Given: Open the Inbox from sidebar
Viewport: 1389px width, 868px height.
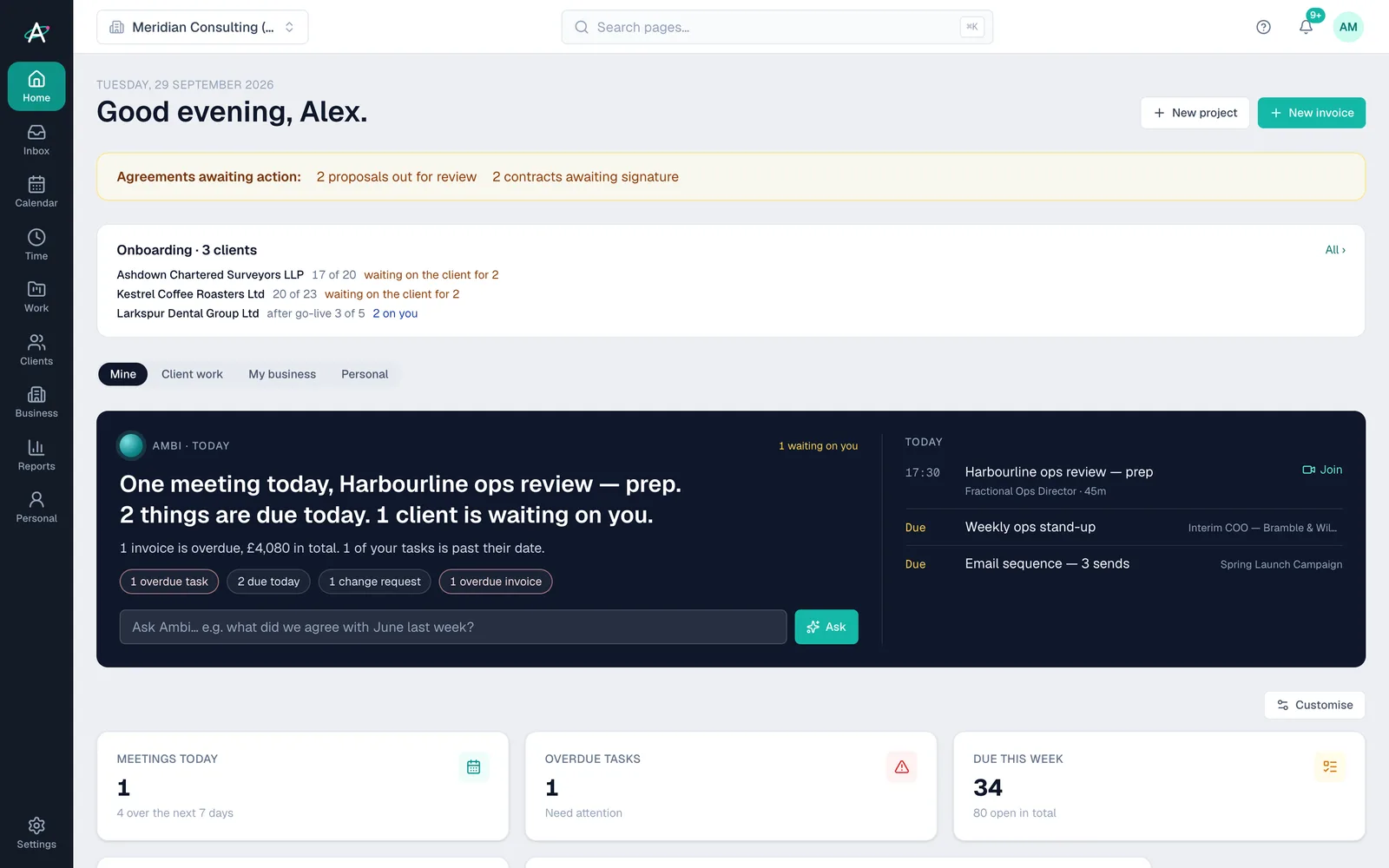Looking at the screenshot, I should pos(36,139).
